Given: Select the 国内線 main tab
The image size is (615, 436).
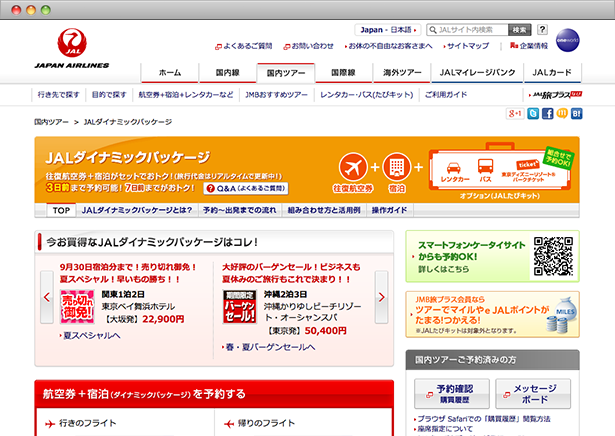Looking at the screenshot, I should coord(227,73).
